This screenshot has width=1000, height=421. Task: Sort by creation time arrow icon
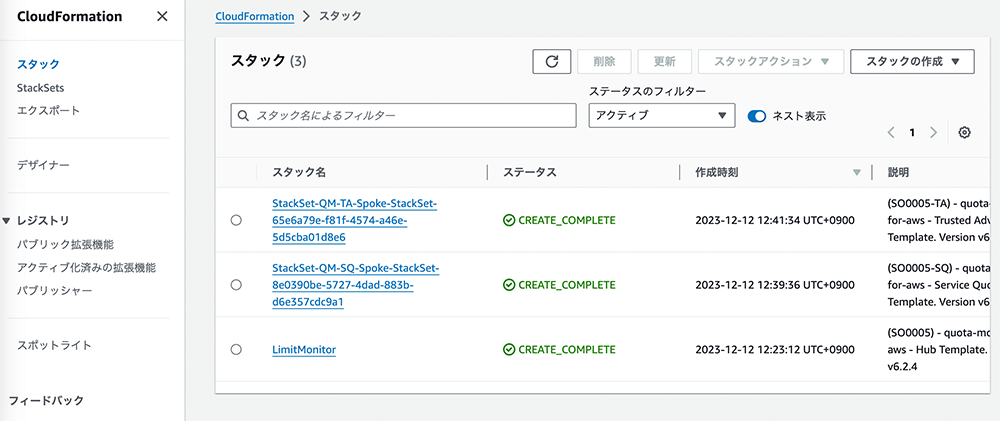coord(856,172)
